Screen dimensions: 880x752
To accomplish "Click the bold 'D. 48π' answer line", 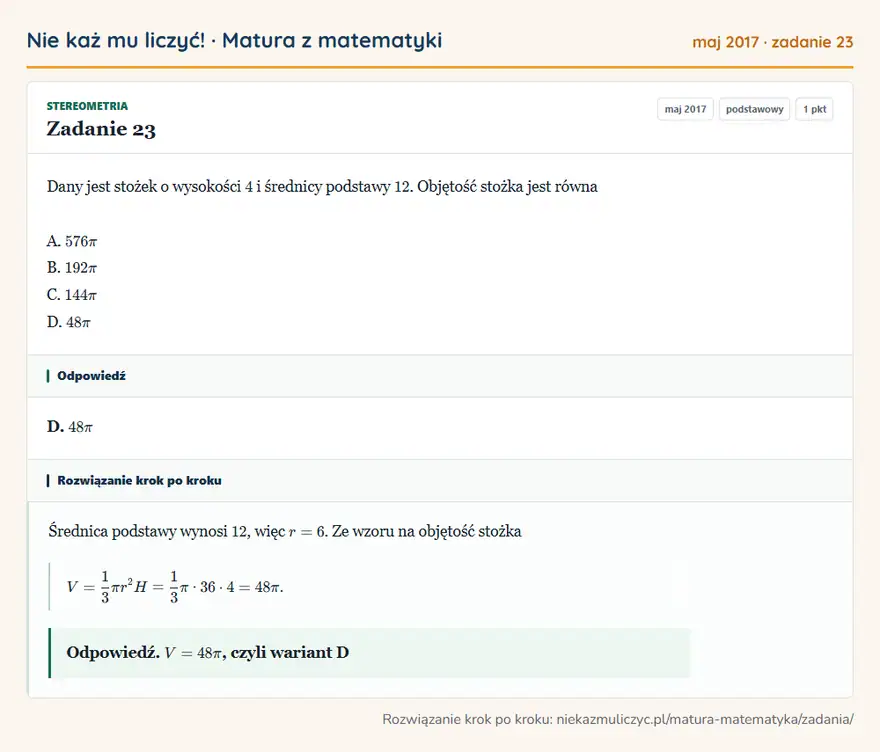I will 70,427.
